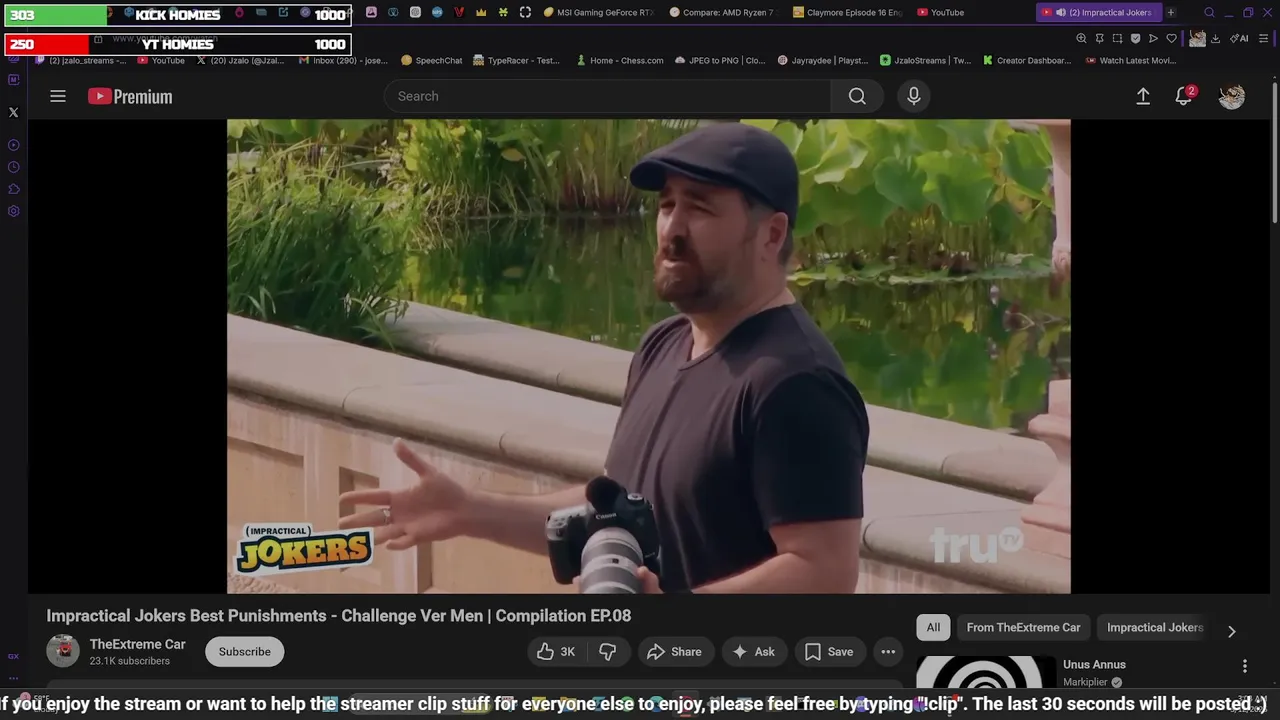Open the Ask AI button
Viewport: 1280px width, 720px height.
754,652
